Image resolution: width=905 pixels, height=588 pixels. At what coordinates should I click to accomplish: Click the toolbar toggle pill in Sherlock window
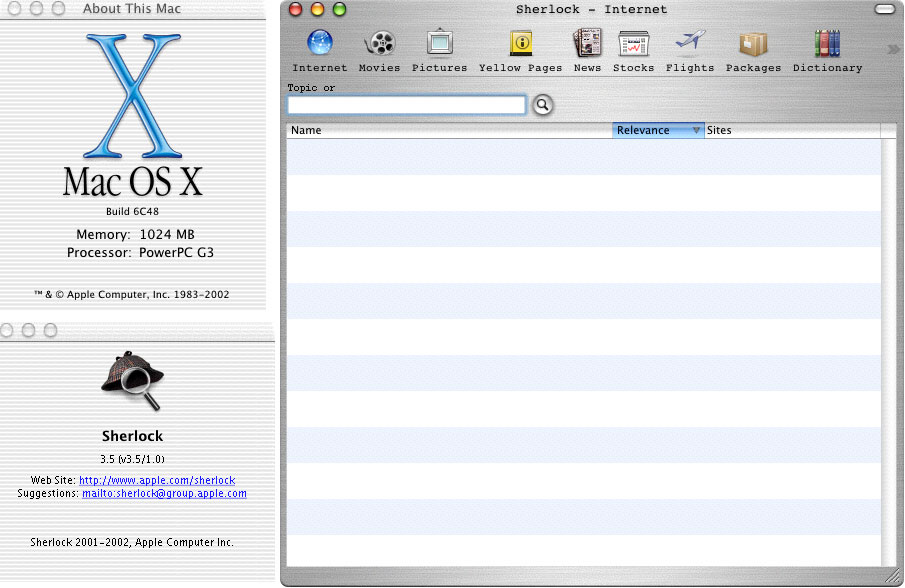click(x=884, y=9)
